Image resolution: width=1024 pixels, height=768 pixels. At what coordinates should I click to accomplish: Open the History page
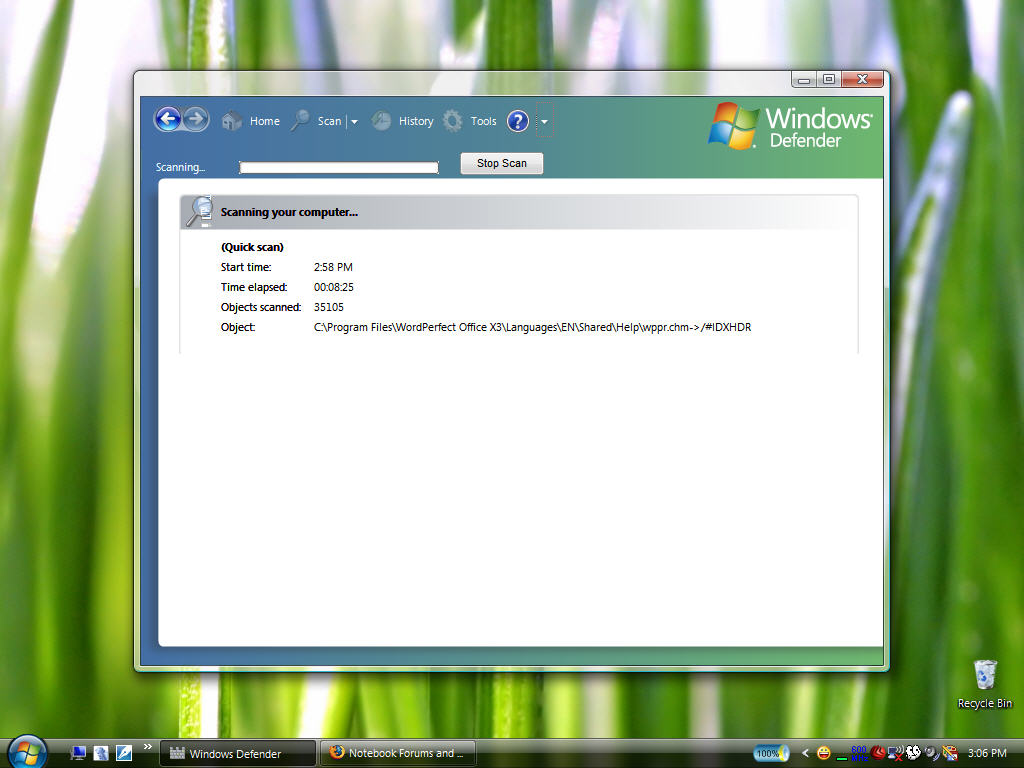pyautogui.click(x=402, y=121)
